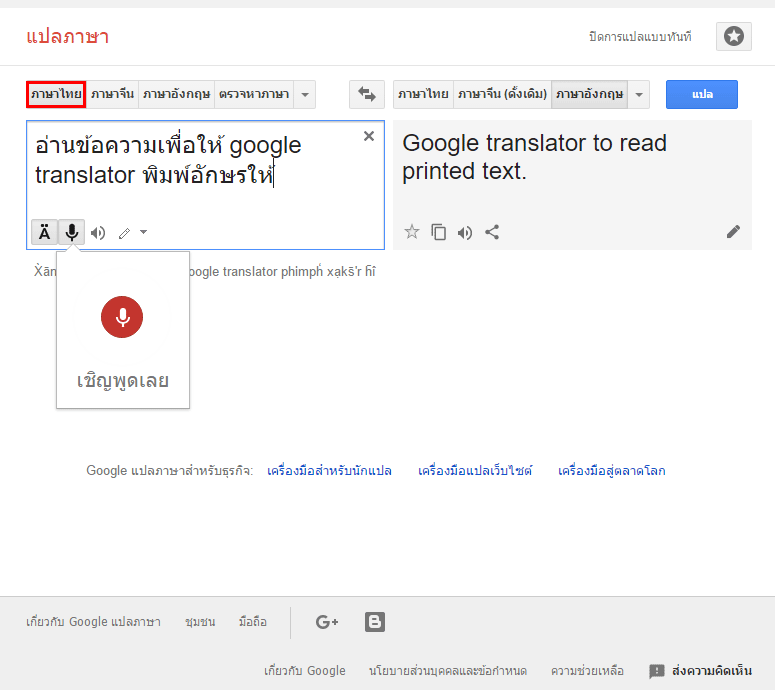
Task: Open the ชุมชน community link
Action: pyautogui.click(x=200, y=622)
